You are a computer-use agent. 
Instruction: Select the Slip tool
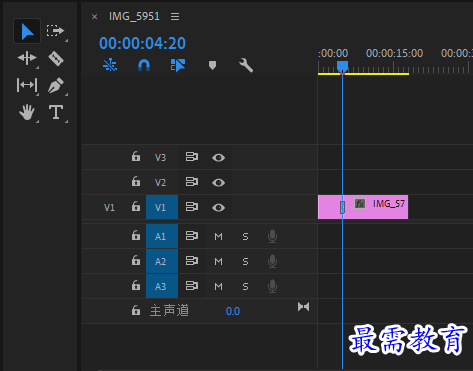point(27,85)
